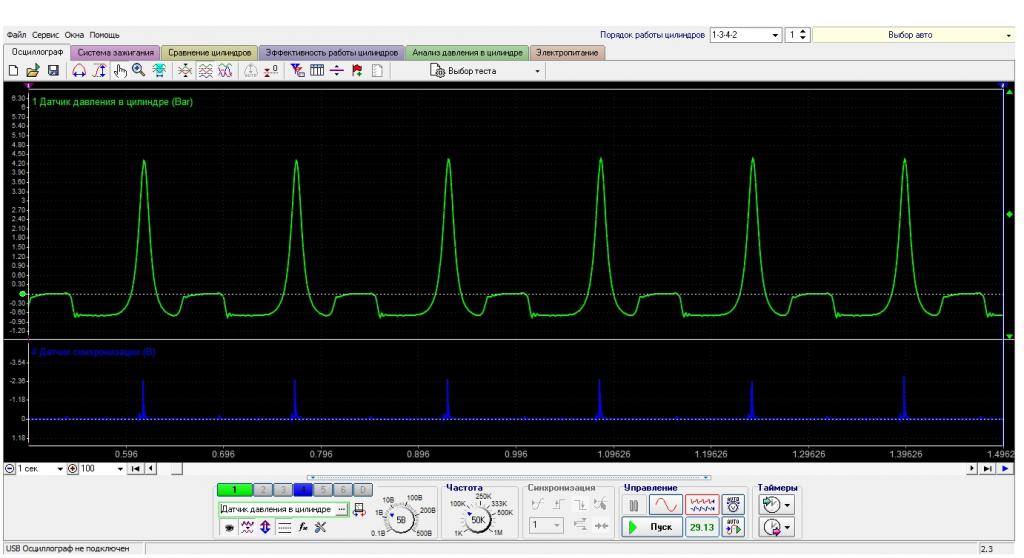
Task: Toggle the D digital channel button
Action: (364, 489)
